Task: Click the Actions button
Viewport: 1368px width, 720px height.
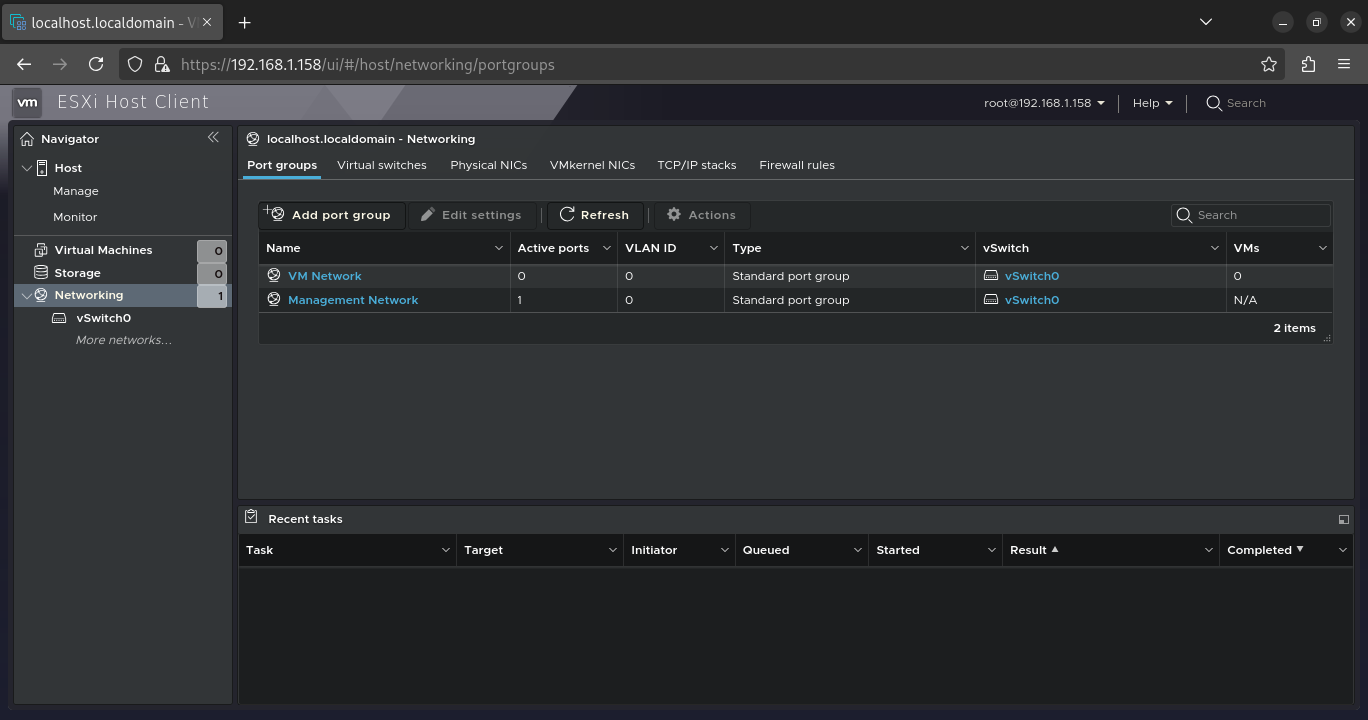Action: click(702, 215)
